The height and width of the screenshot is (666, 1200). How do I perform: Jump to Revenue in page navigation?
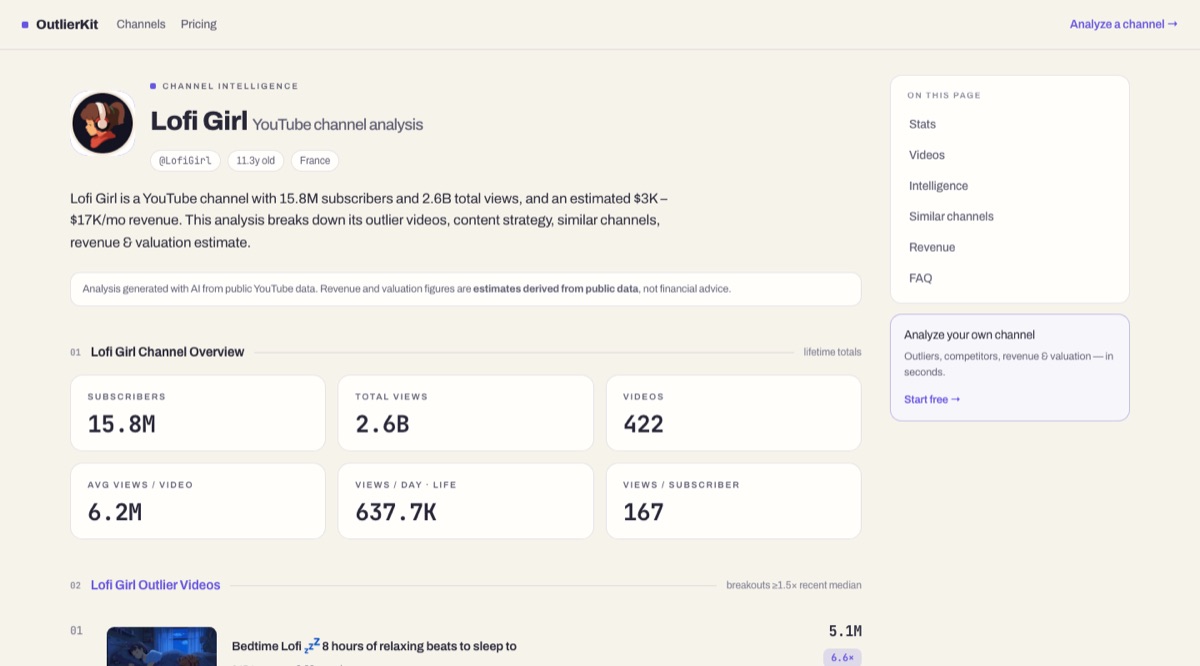click(x=932, y=247)
